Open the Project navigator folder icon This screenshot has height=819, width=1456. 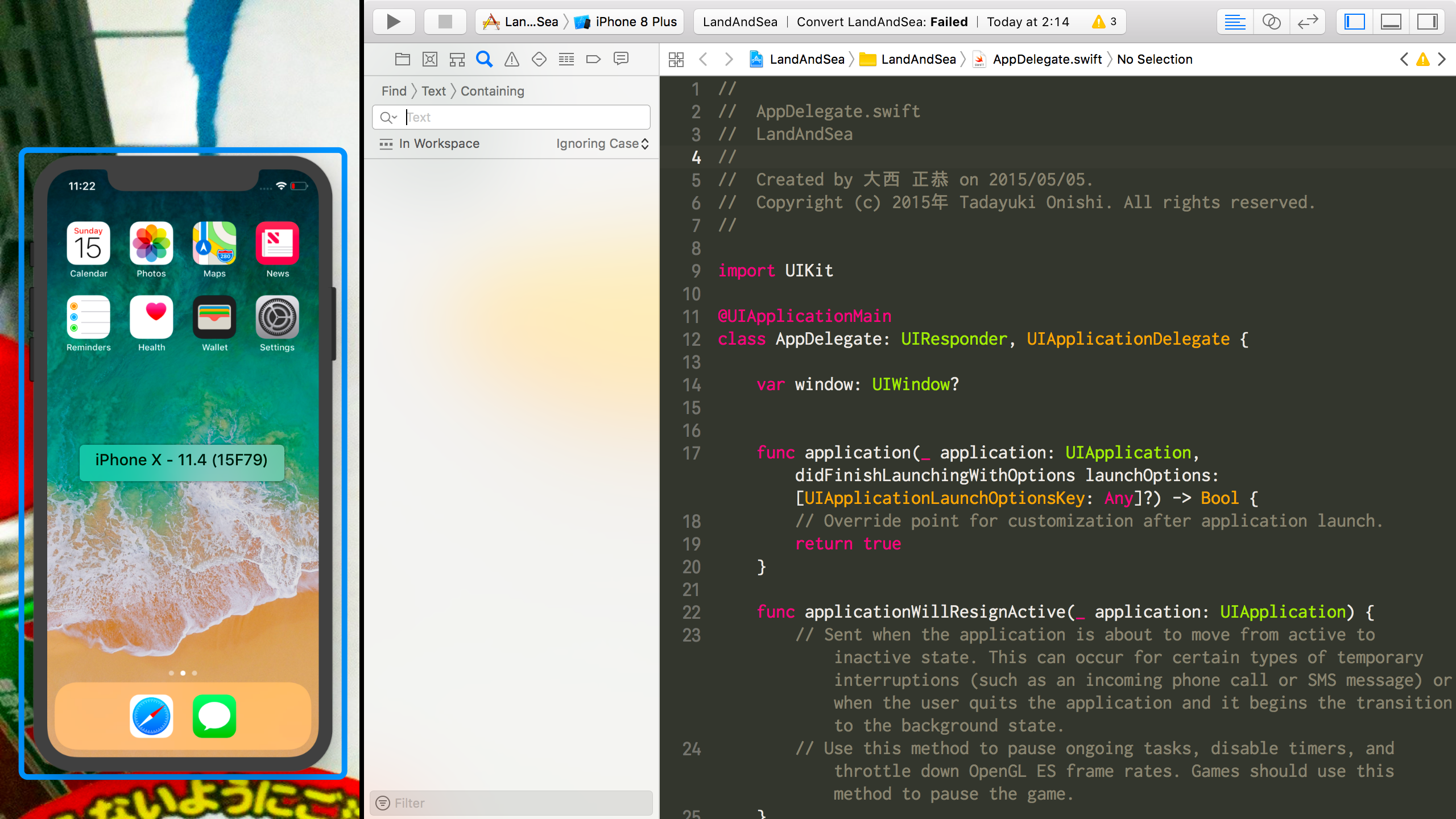403,59
